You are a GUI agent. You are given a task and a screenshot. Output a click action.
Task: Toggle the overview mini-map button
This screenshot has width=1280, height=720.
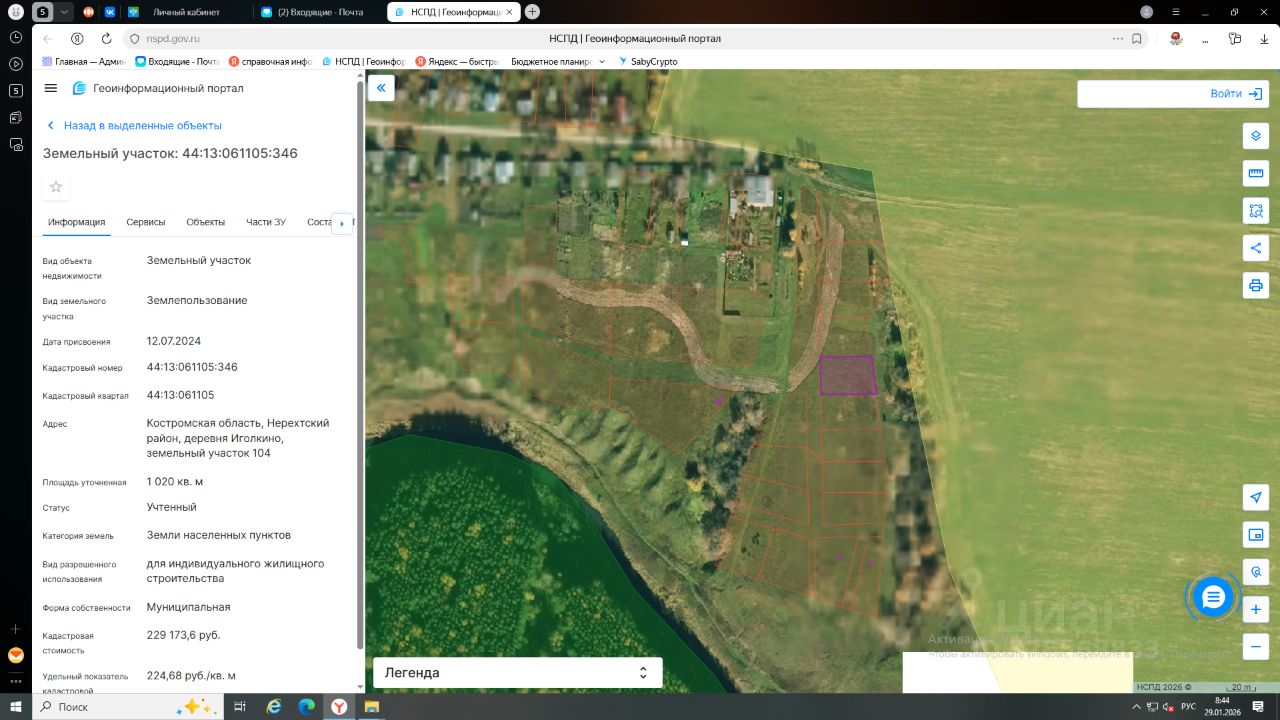(x=1256, y=535)
